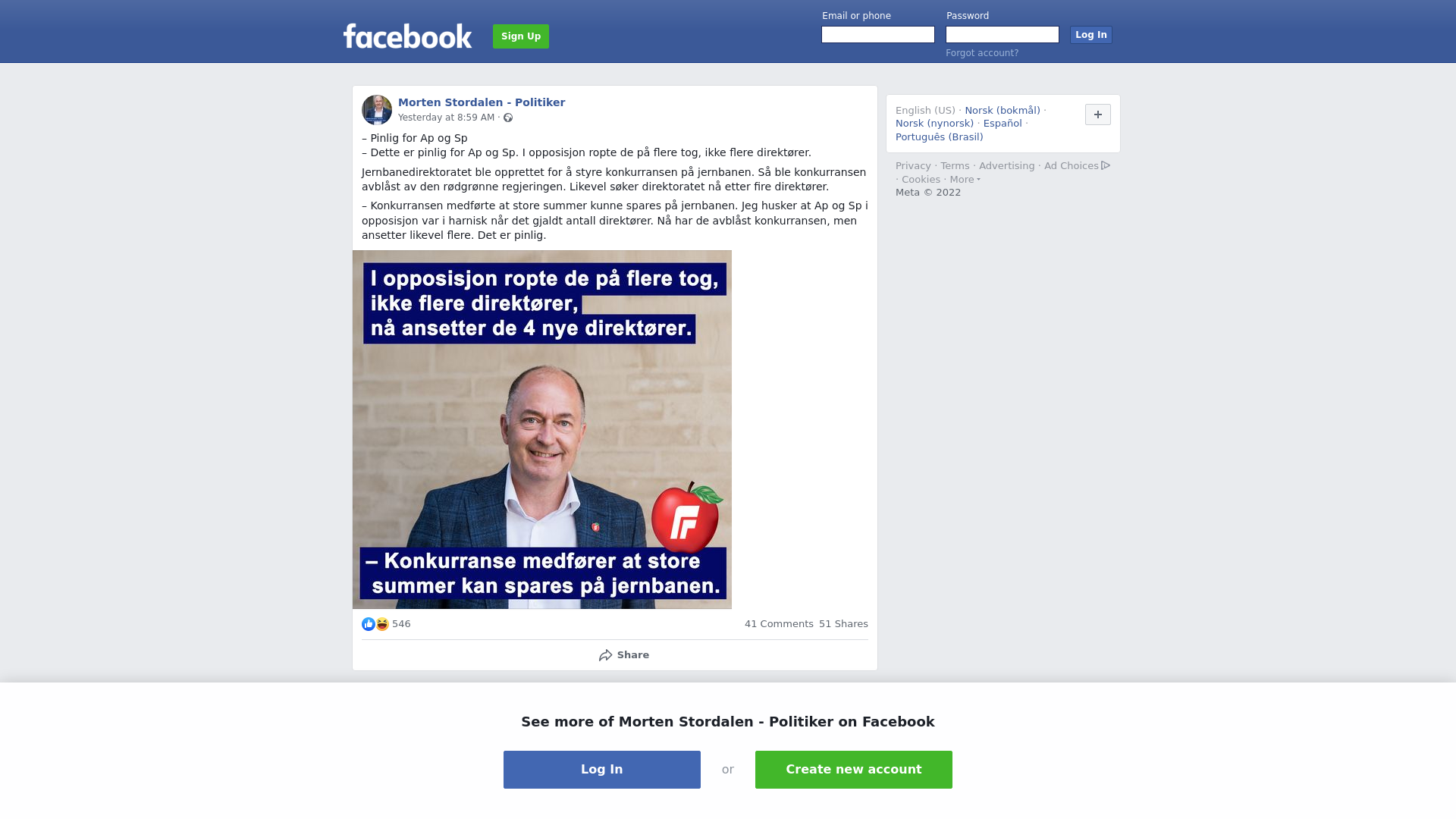Click Create new account button
Screen dimensions: 1456x819
(x=854, y=770)
